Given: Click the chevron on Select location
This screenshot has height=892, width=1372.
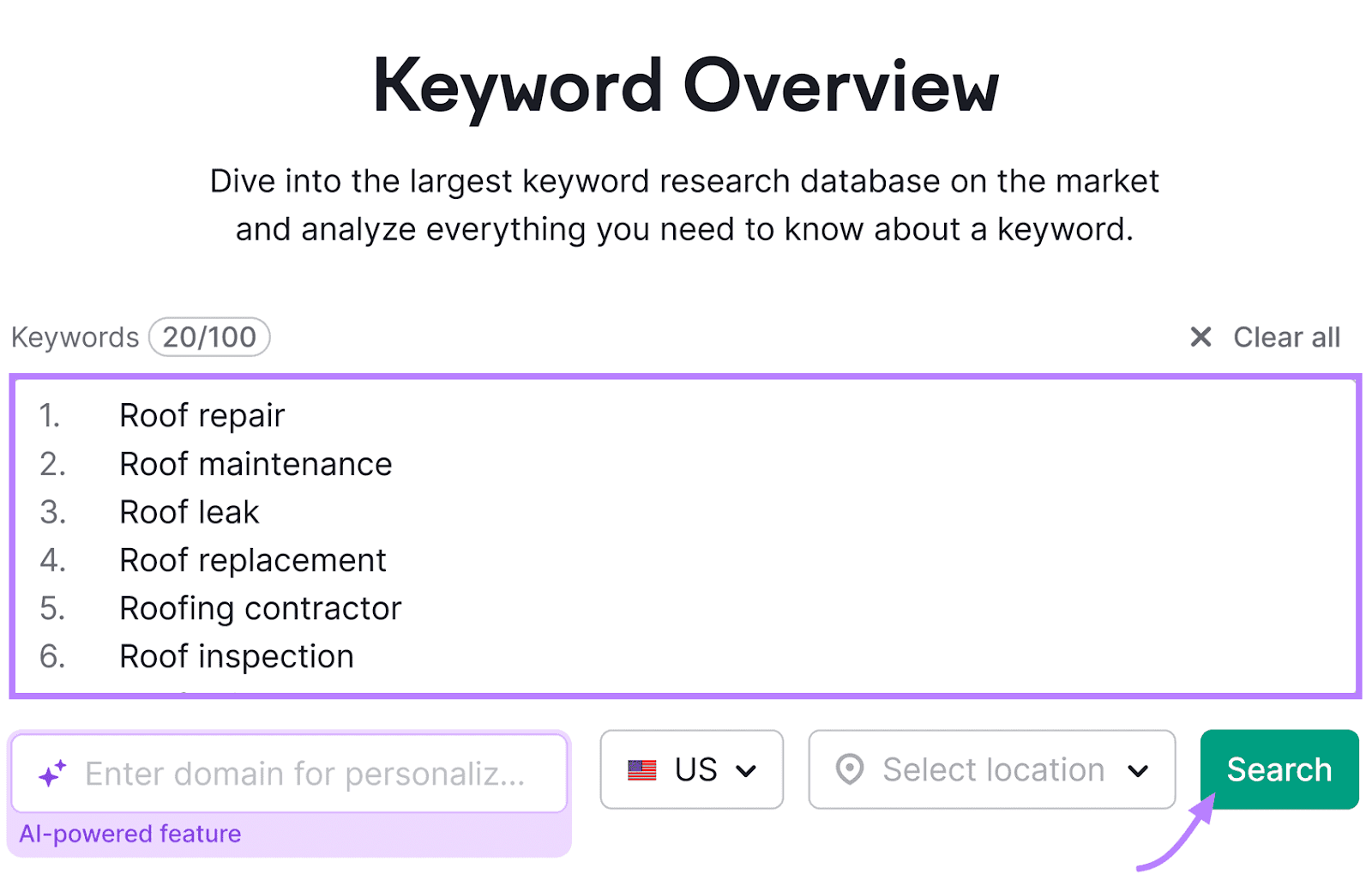Looking at the screenshot, I should point(1140,769).
